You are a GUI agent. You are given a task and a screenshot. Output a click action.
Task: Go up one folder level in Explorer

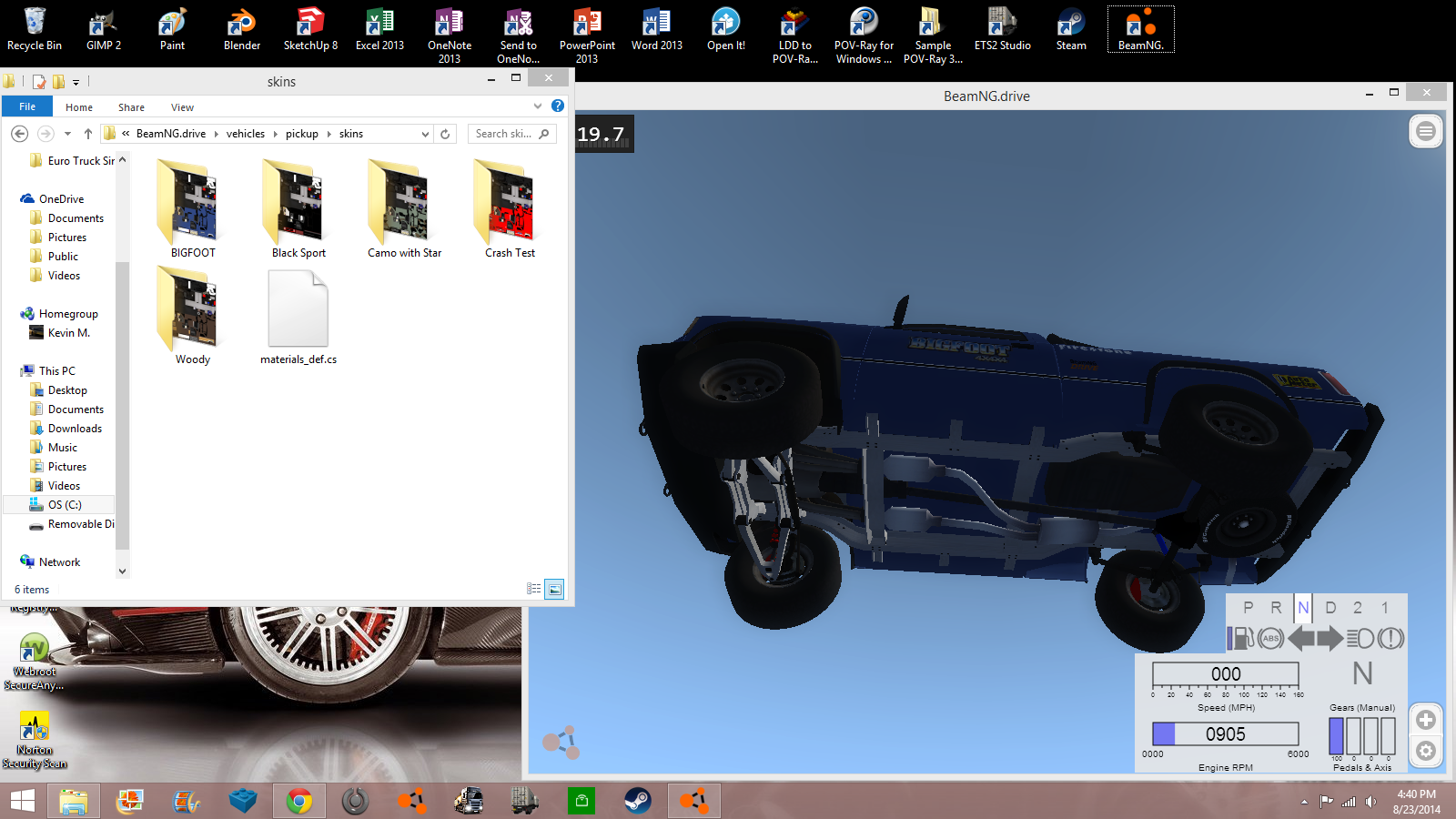tap(88, 134)
